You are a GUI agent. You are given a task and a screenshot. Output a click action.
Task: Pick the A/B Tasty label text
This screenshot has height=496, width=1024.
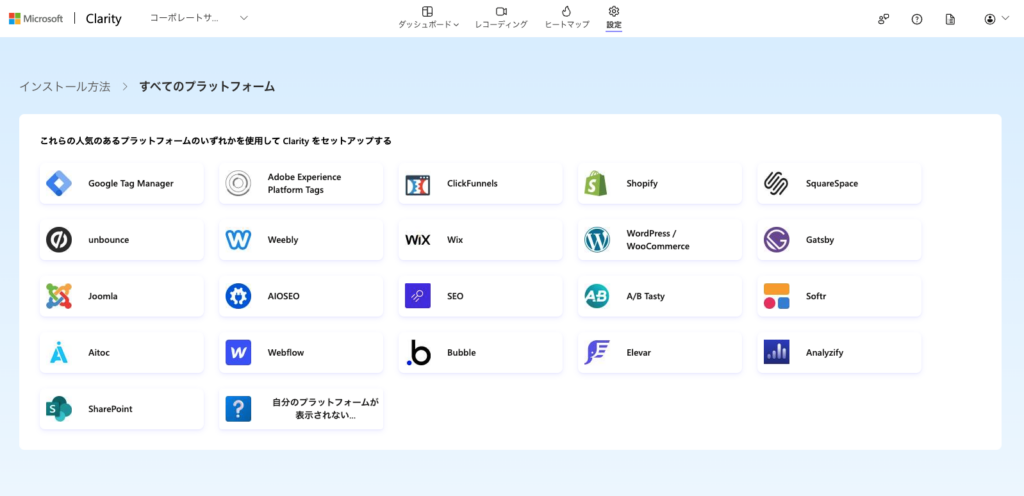click(x=645, y=296)
